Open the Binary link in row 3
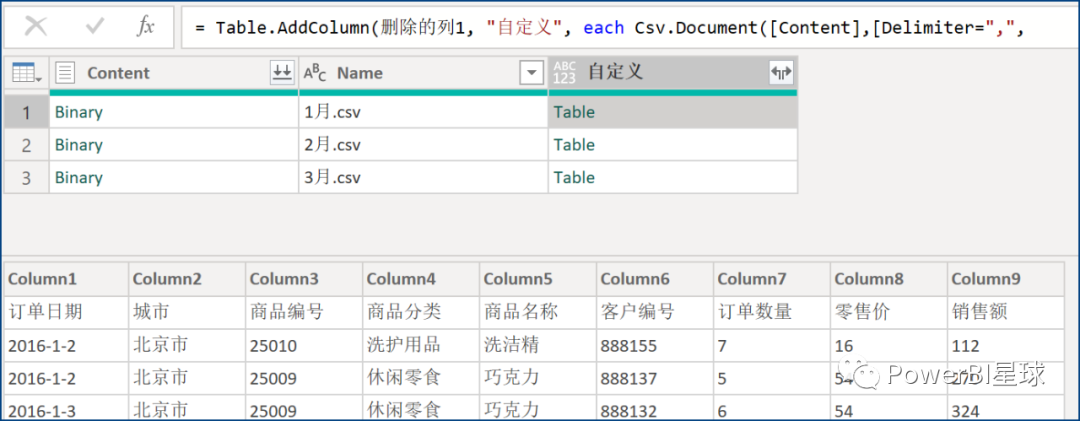 [79, 178]
